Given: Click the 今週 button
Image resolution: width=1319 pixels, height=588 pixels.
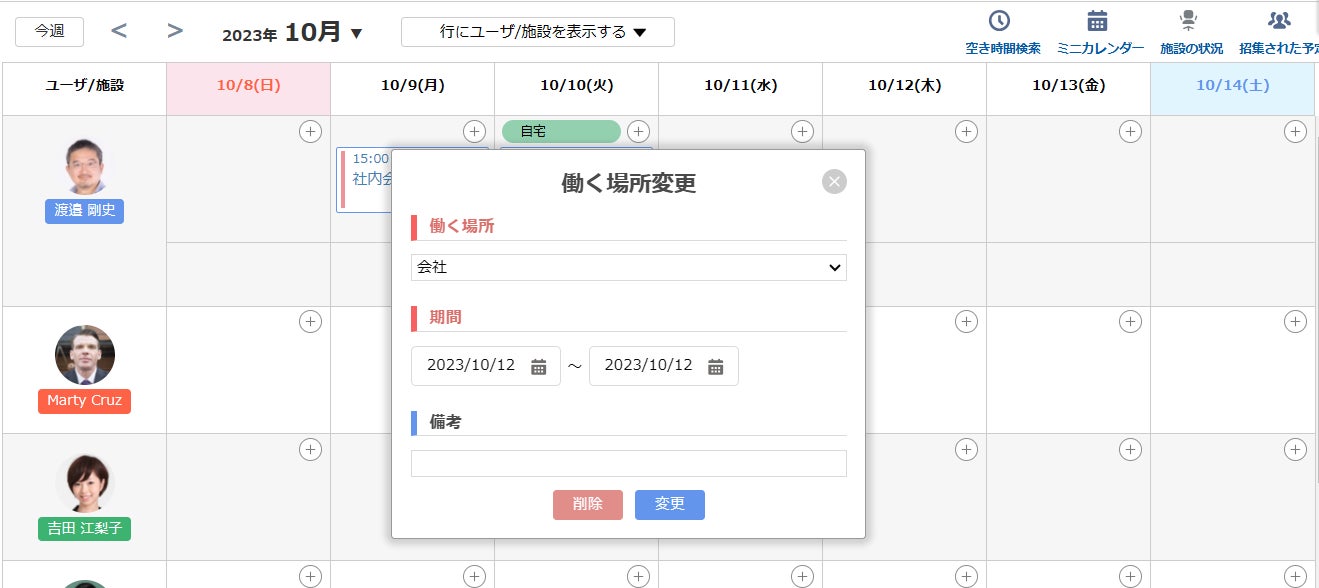Looking at the screenshot, I should coord(49,32).
